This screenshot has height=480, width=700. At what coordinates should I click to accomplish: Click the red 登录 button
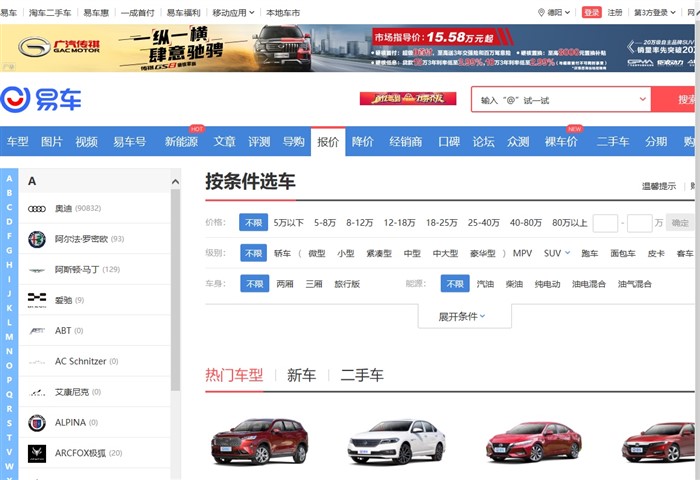[x=591, y=13]
